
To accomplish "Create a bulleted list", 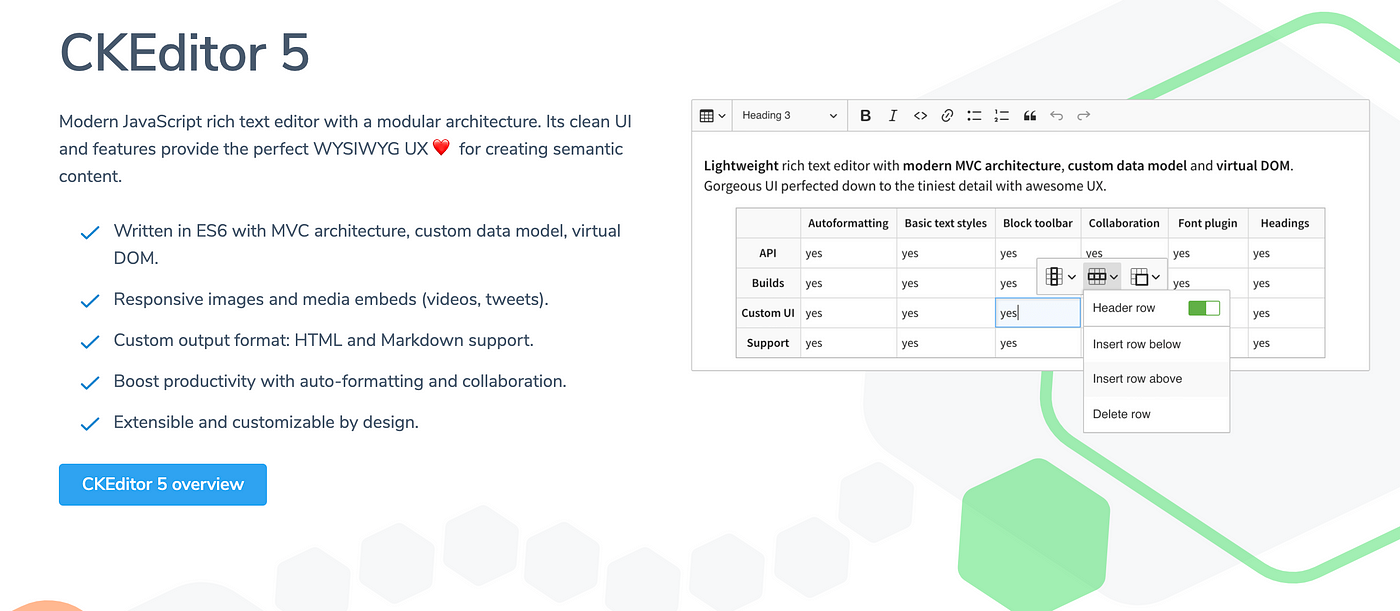I will (974, 116).
